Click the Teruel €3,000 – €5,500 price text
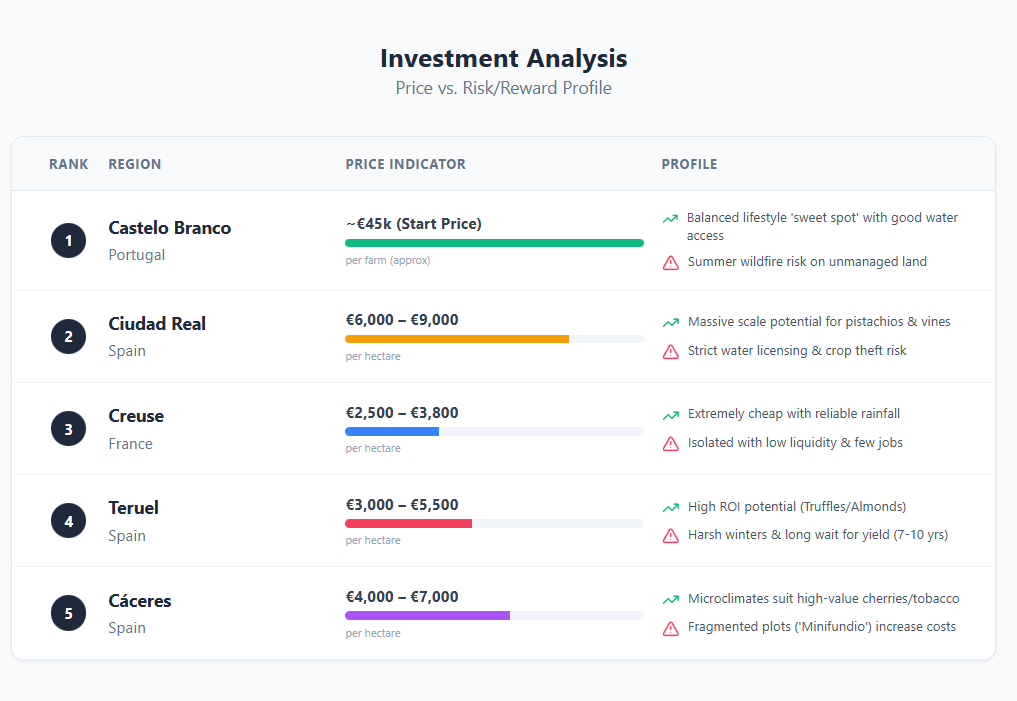Screen dimensions: 1017x701 [x=402, y=505]
